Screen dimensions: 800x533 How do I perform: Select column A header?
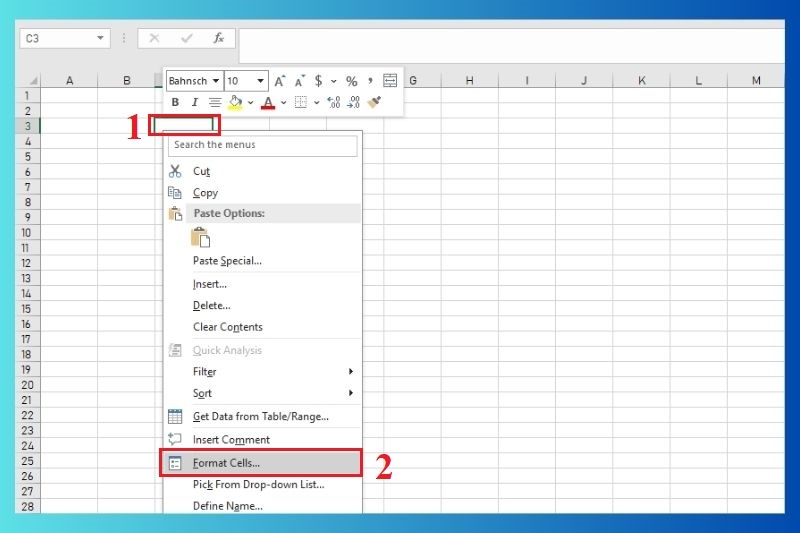(69, 80)
